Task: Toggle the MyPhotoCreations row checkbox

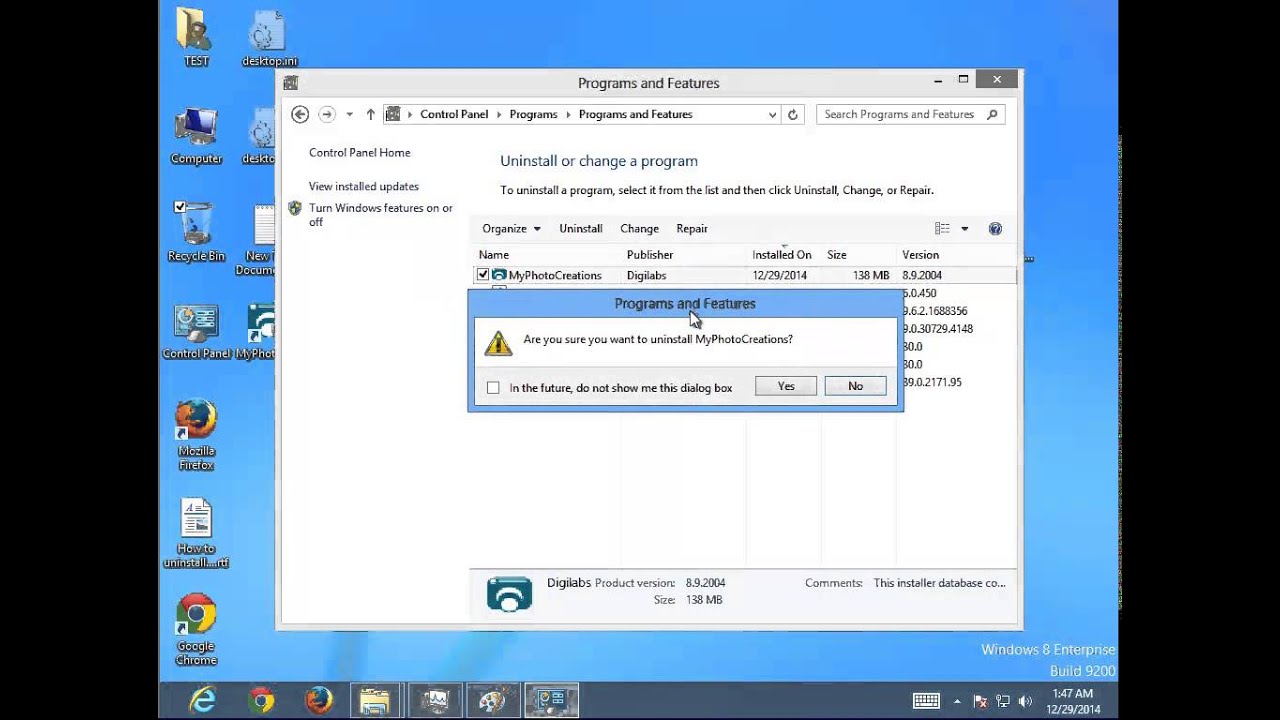Action: click(483, 275)
